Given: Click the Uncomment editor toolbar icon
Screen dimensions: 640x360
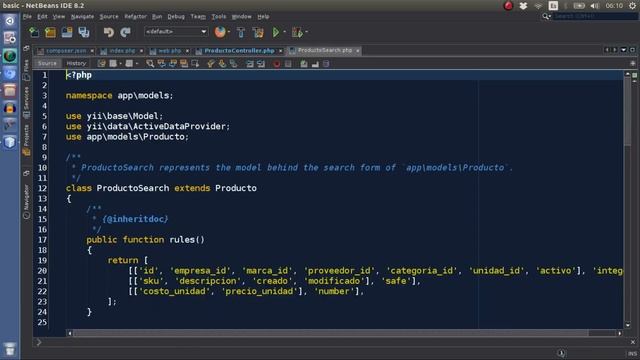Looking at the screenshot, I should click(x=315, y=64).
